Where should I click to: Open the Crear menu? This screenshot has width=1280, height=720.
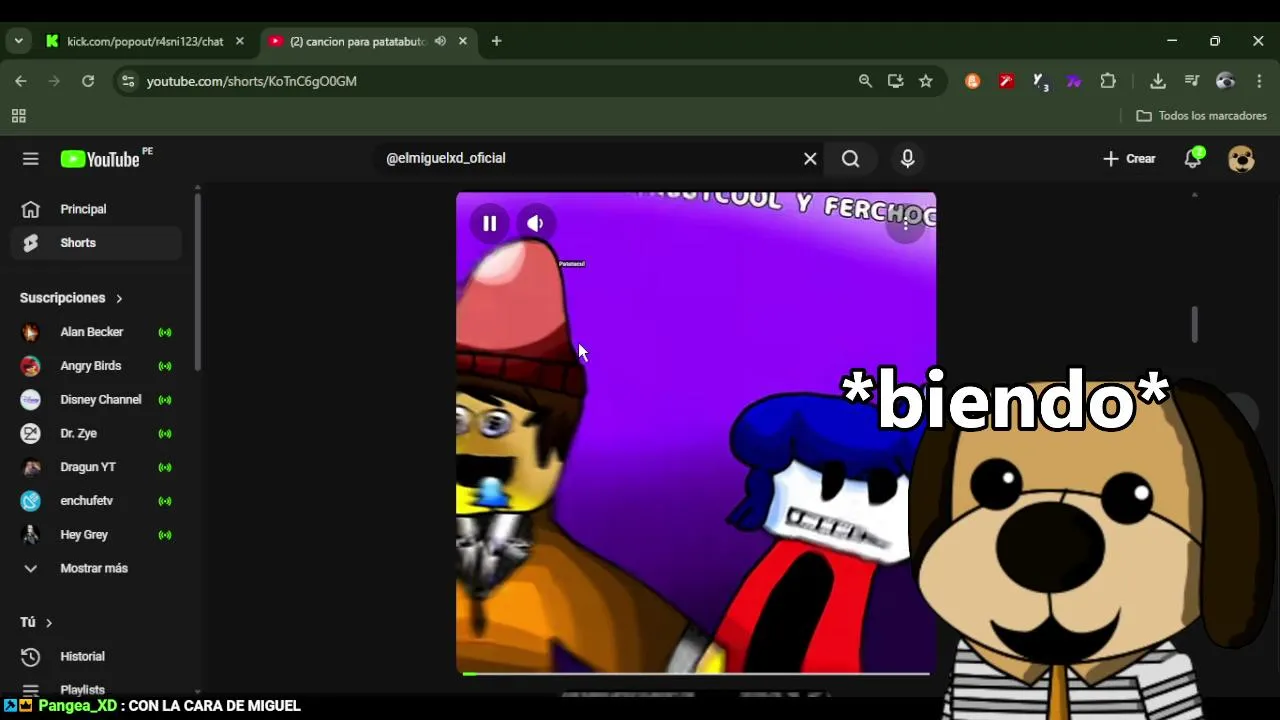point(1129,158)
